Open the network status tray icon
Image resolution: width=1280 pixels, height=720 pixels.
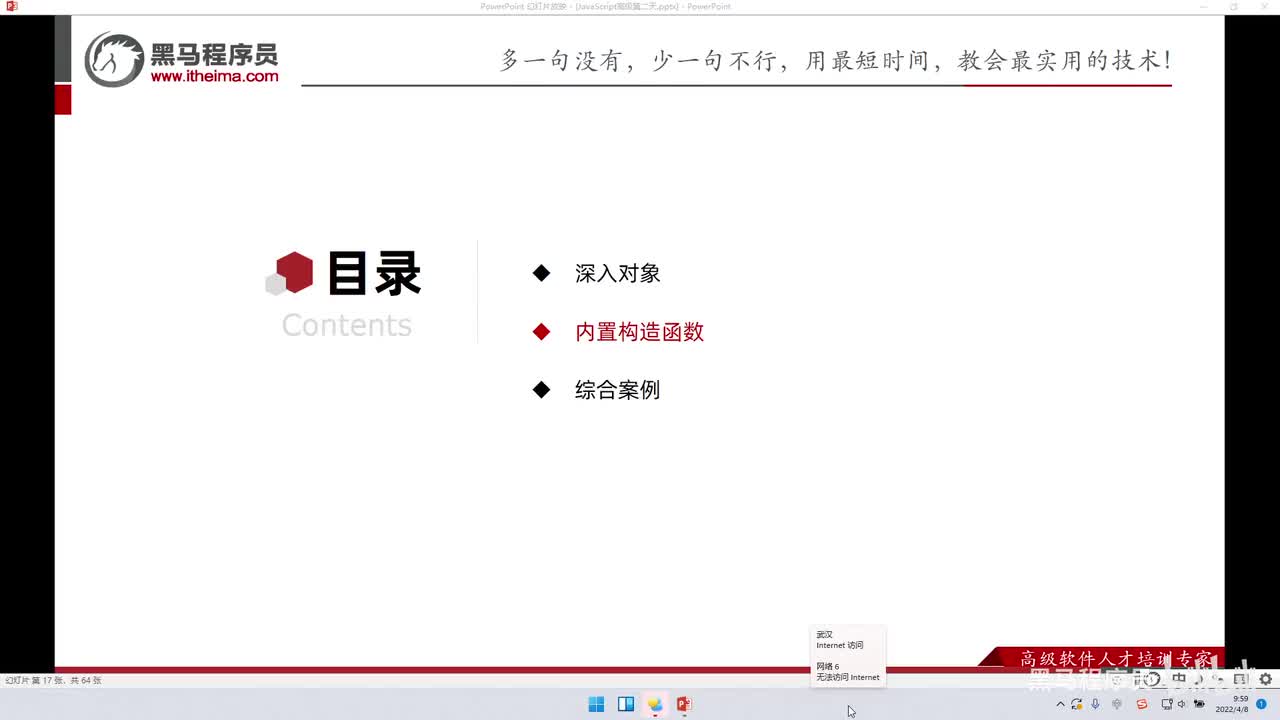(1167, 704)
